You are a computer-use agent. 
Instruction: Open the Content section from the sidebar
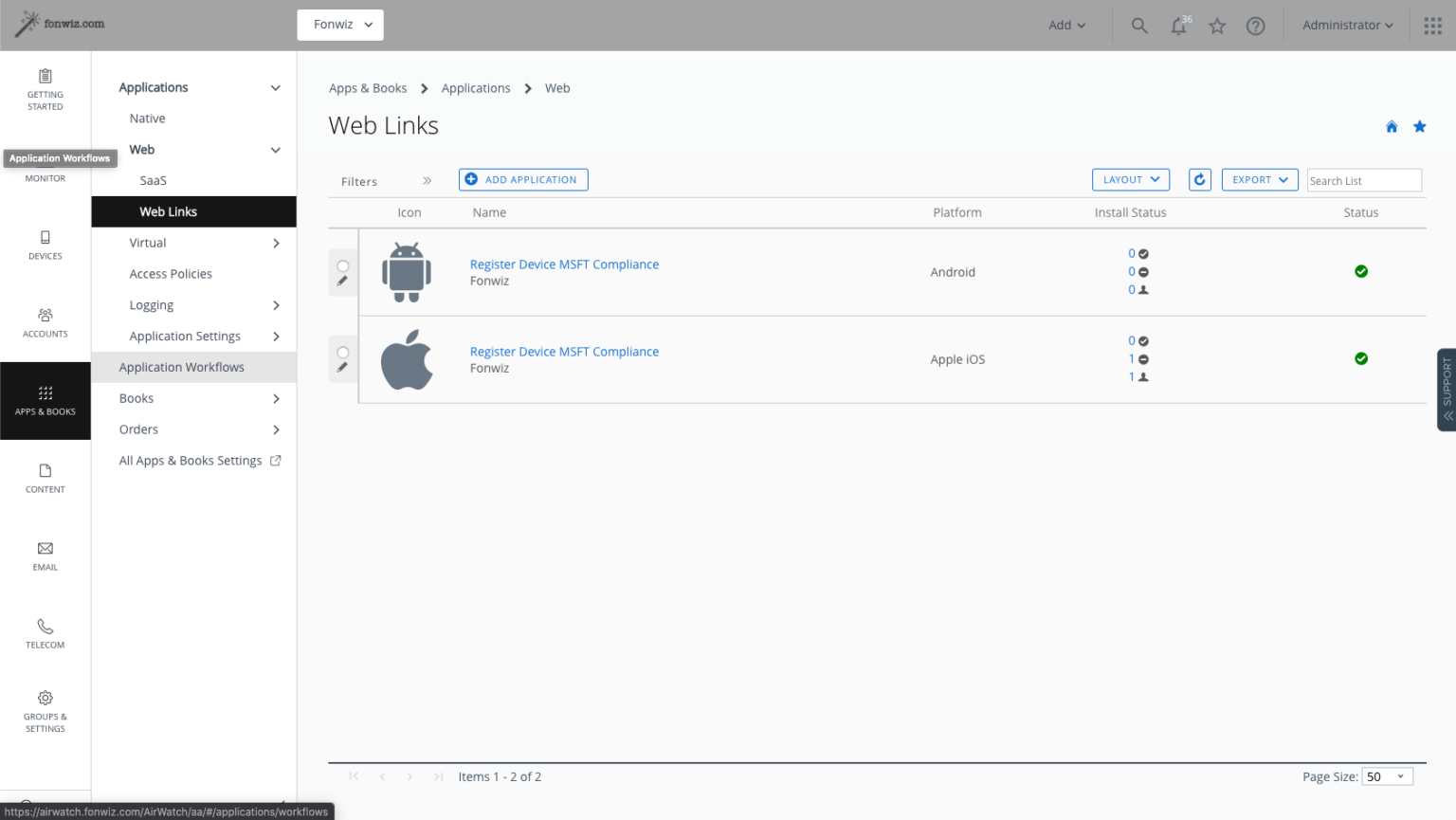coord(45,479)
